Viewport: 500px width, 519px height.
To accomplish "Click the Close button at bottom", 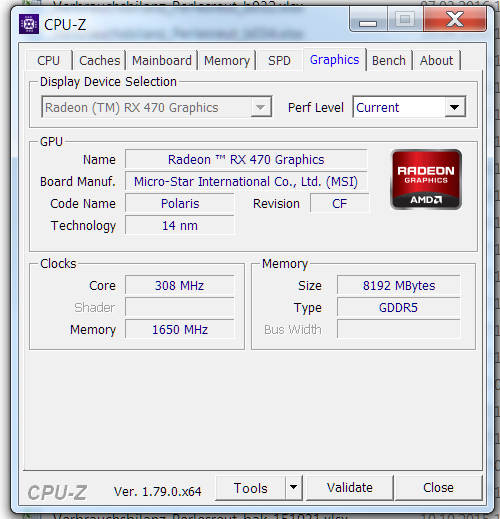I will [438, 488].
